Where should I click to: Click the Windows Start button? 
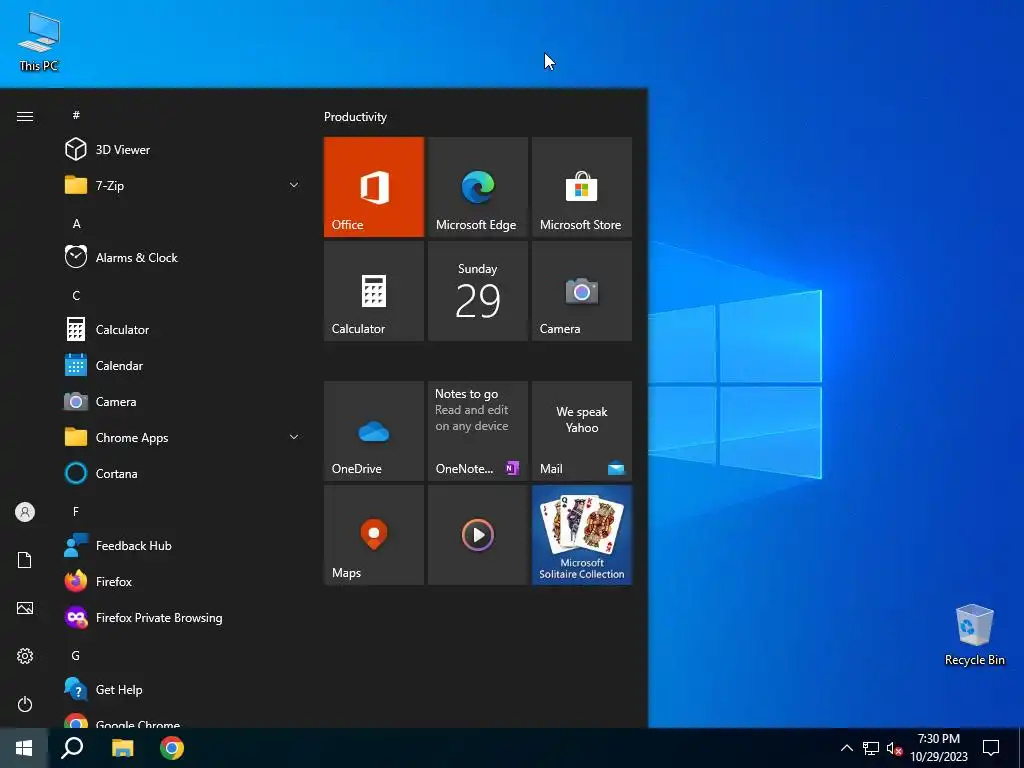pos(24,748)
